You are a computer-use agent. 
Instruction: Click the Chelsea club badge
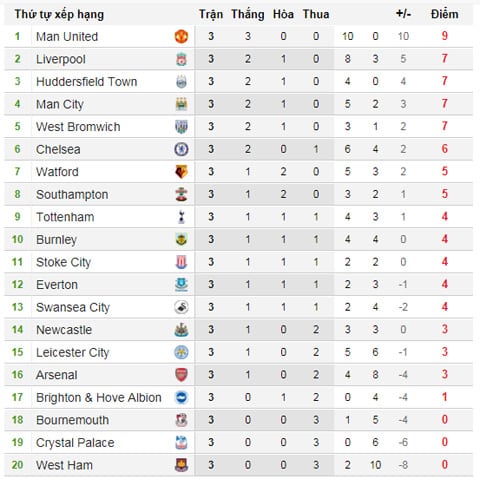[x=181, y=149]
